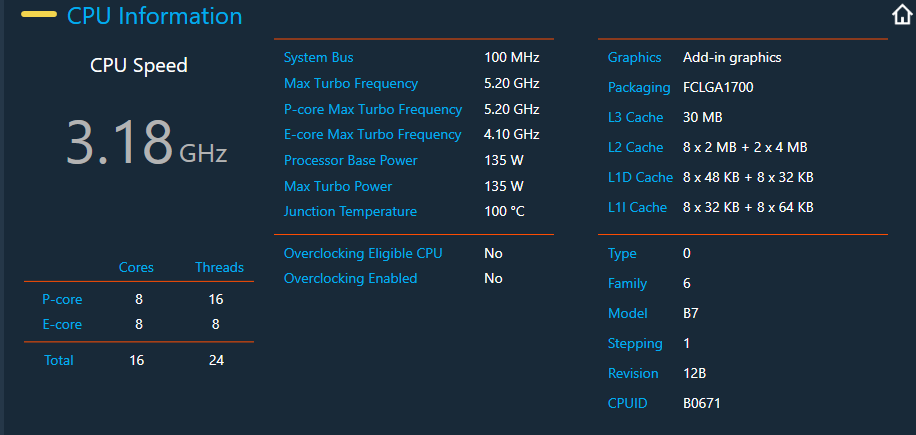The height and width of the screenshot is (435, 916).
Task: Click the Total row label
Action: pos(59,360)
